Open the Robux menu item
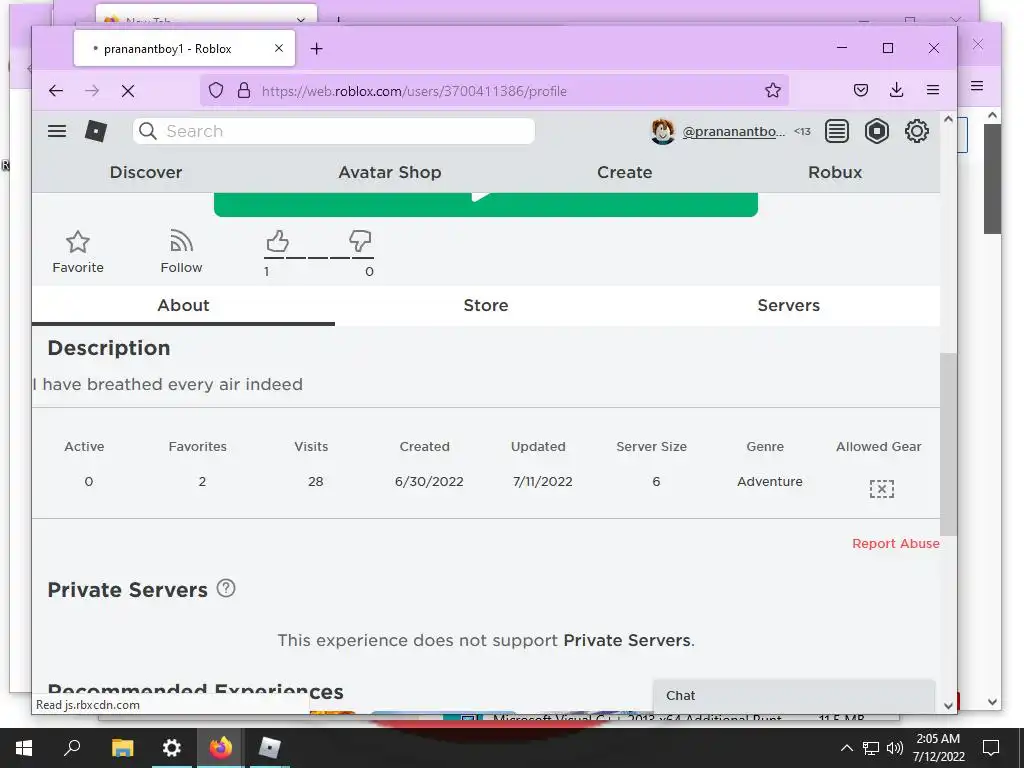Viewport: 1024px width, 768px height. pos(835,172)
